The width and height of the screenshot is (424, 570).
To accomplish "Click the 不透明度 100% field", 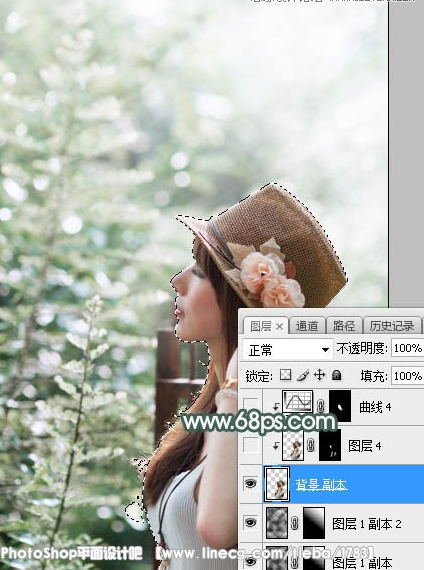I will click(x=407, y=348).
